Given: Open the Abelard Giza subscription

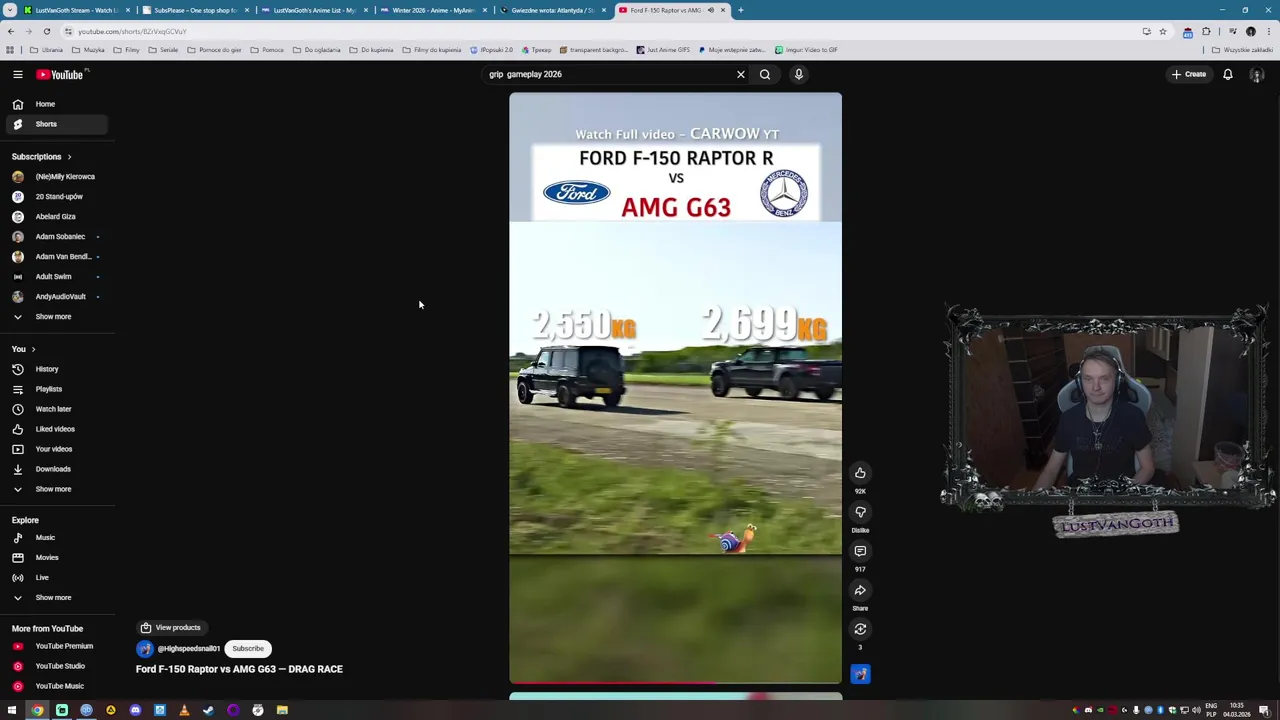Looking at the screenshot, I should pyautogui.click(x=57, y=216).
